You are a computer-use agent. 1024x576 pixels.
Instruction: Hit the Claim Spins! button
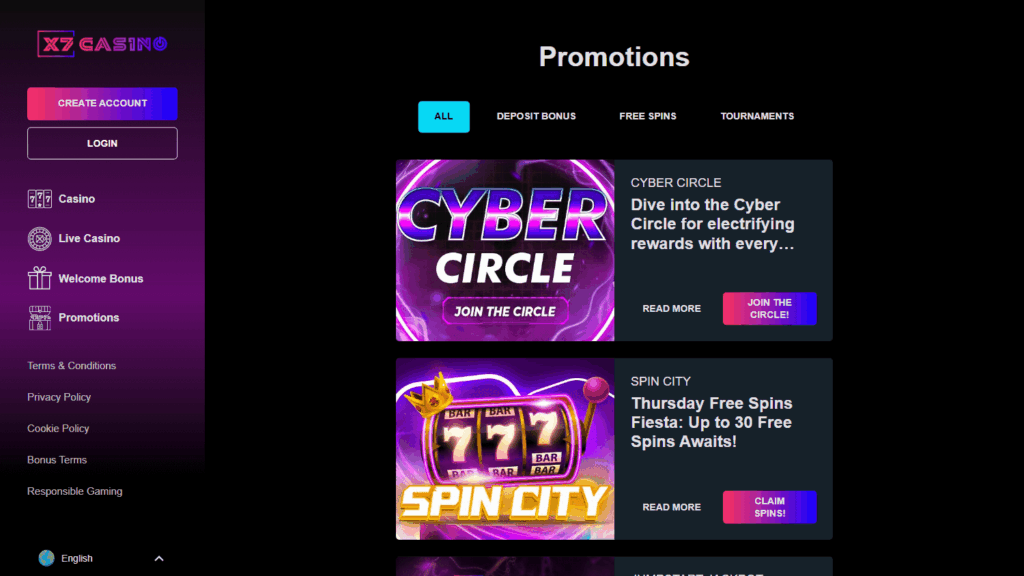coord(769,507)
